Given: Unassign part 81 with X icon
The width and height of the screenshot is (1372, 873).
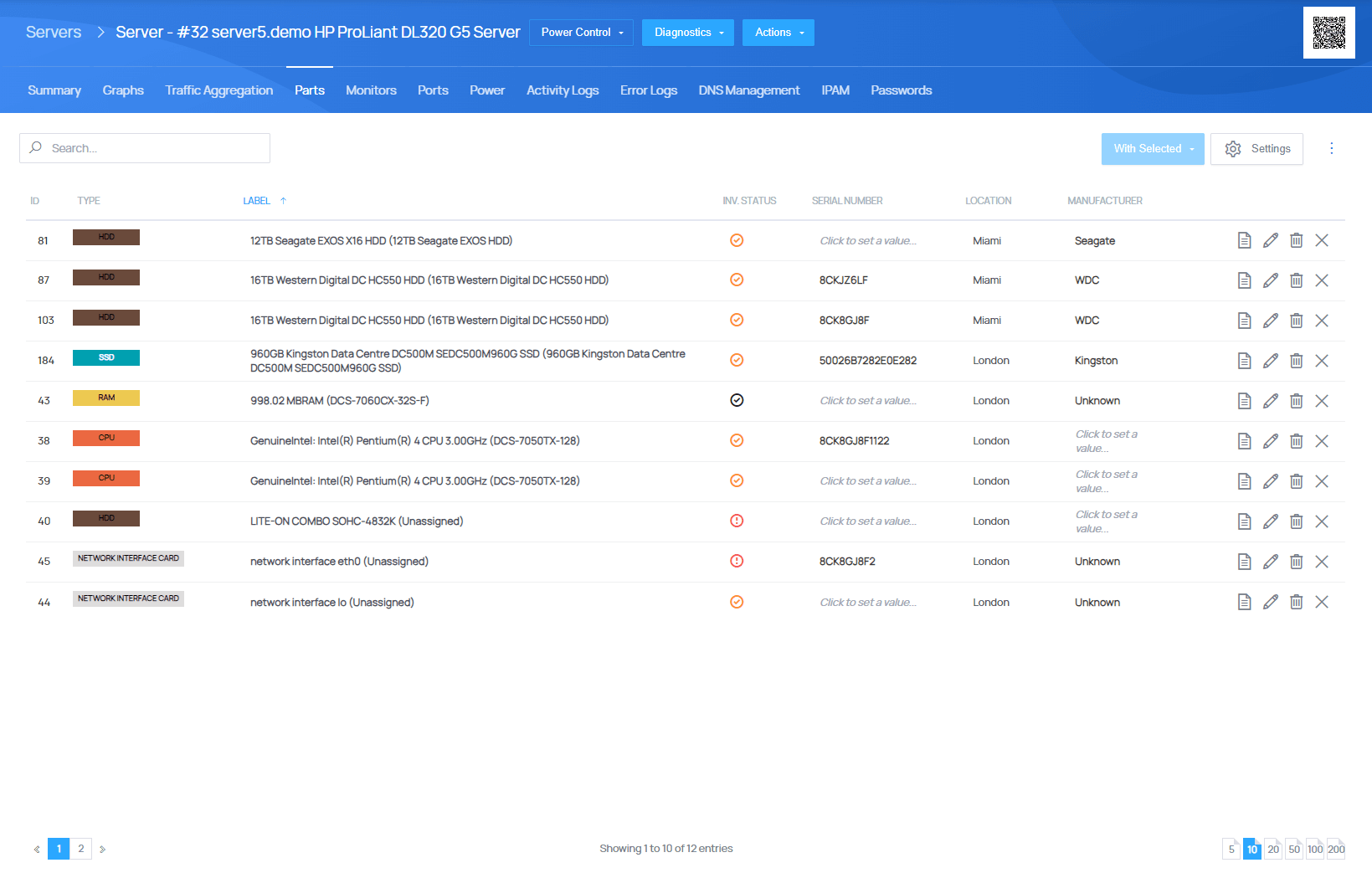Looking at the screenshot, I should (1322, 240).
